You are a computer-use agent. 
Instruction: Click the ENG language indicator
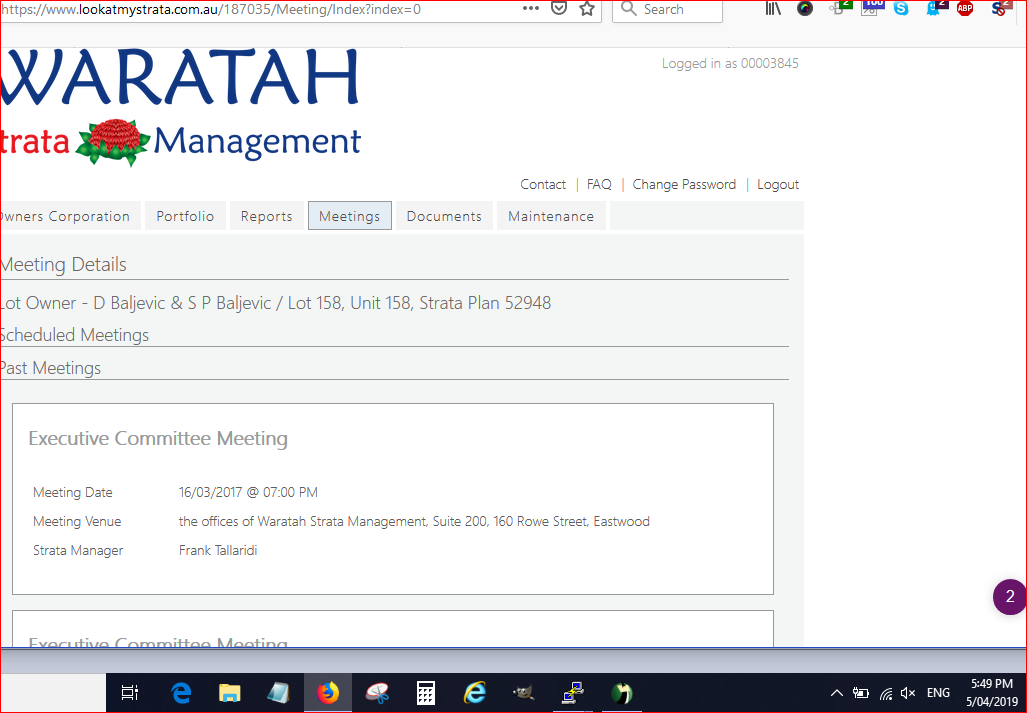tap(938, 693)
